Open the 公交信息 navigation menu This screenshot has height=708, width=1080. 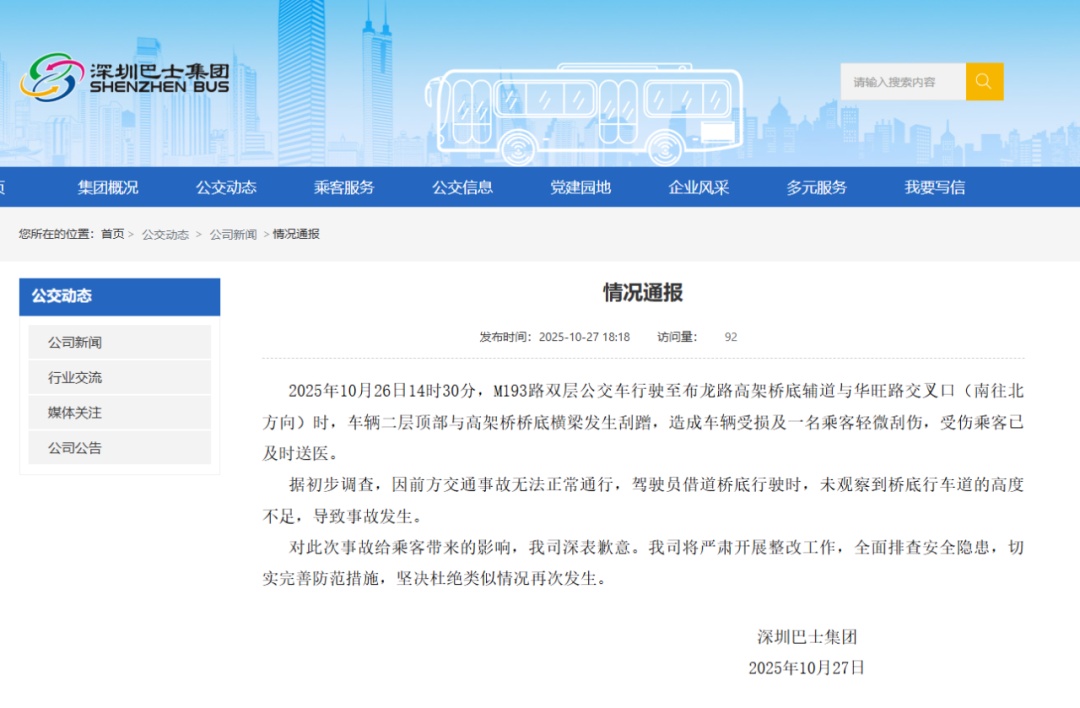tap(461, 187)
